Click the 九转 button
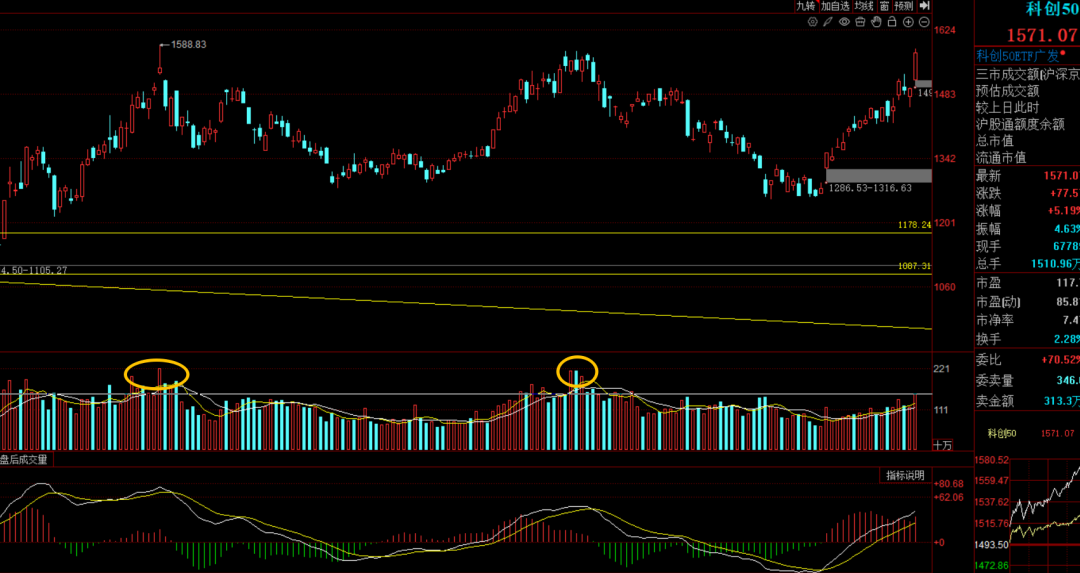 pos(806,6)
